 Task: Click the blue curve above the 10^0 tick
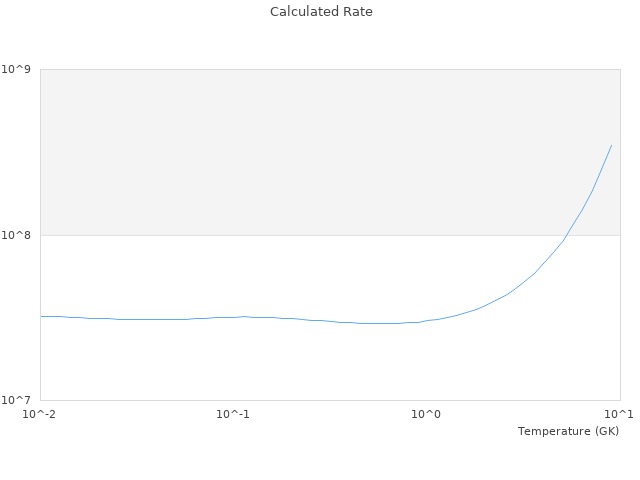click(427, 321)
